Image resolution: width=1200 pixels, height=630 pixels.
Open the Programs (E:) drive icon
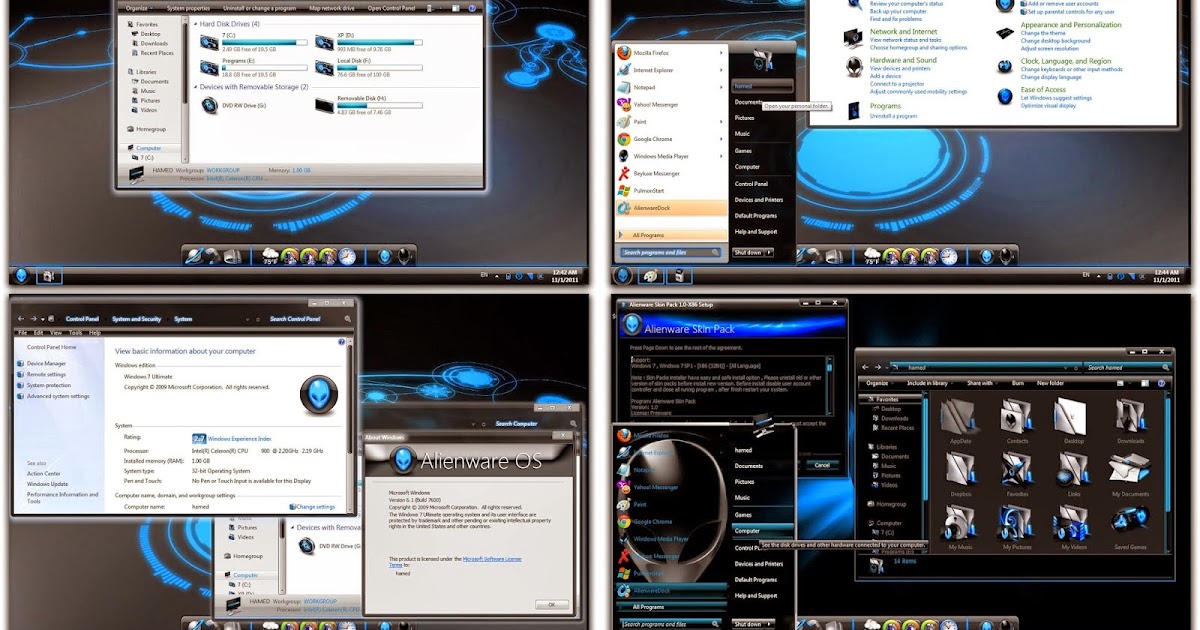pos(210,67)
